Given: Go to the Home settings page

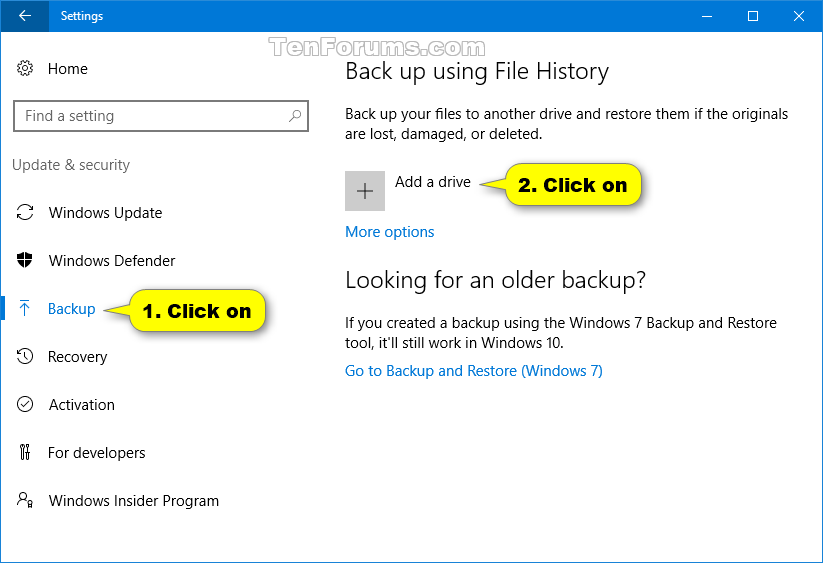Looking at the screenshot, I should click(x=68, y=69).
